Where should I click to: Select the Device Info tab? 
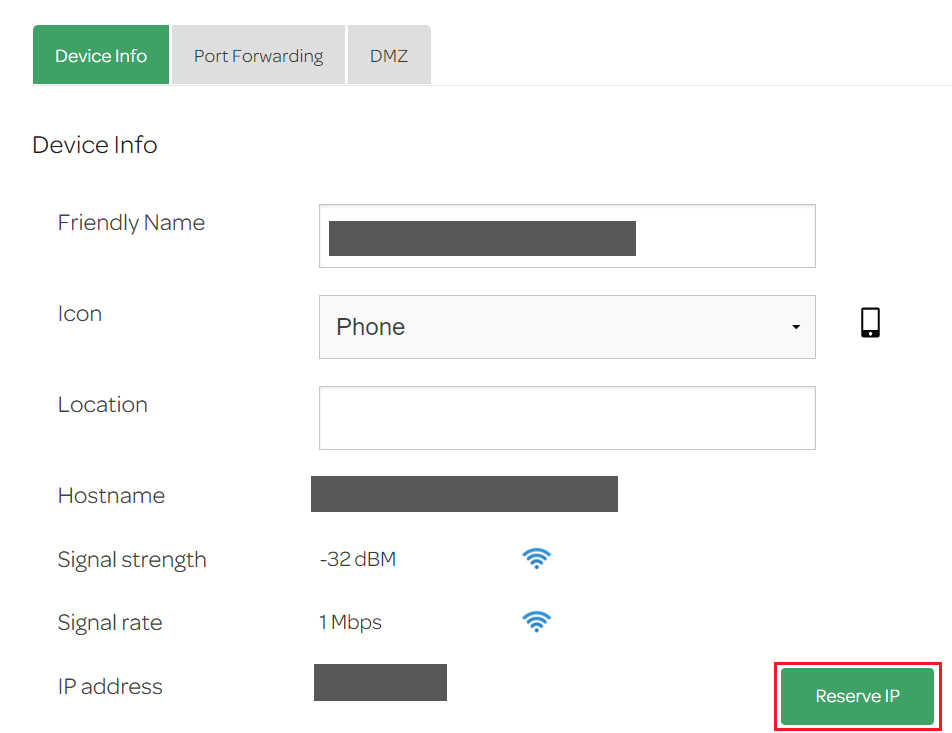[x=100, y=55]
